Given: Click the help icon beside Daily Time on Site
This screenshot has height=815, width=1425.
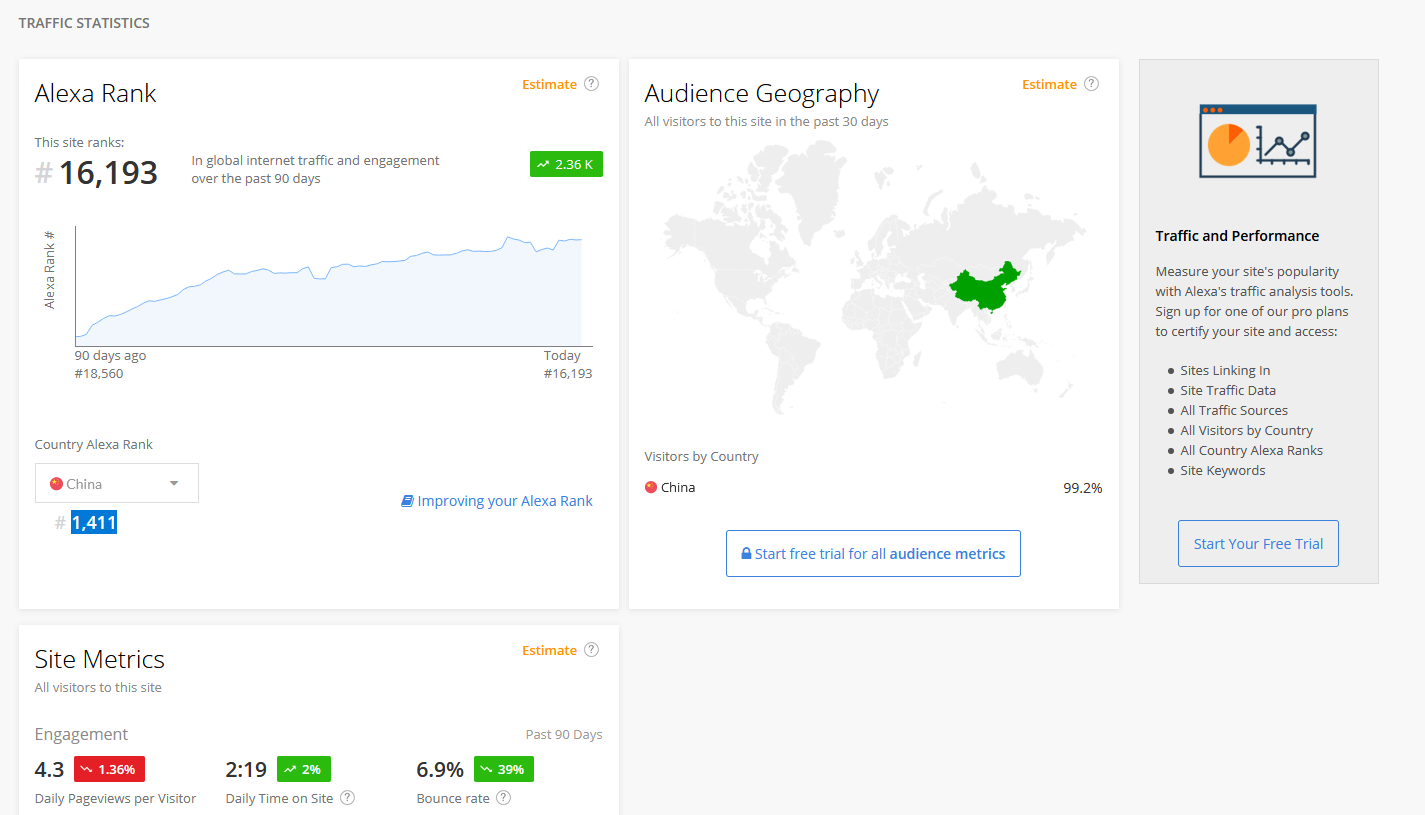Looking at the screenshot, I should [x=347, y=798].
